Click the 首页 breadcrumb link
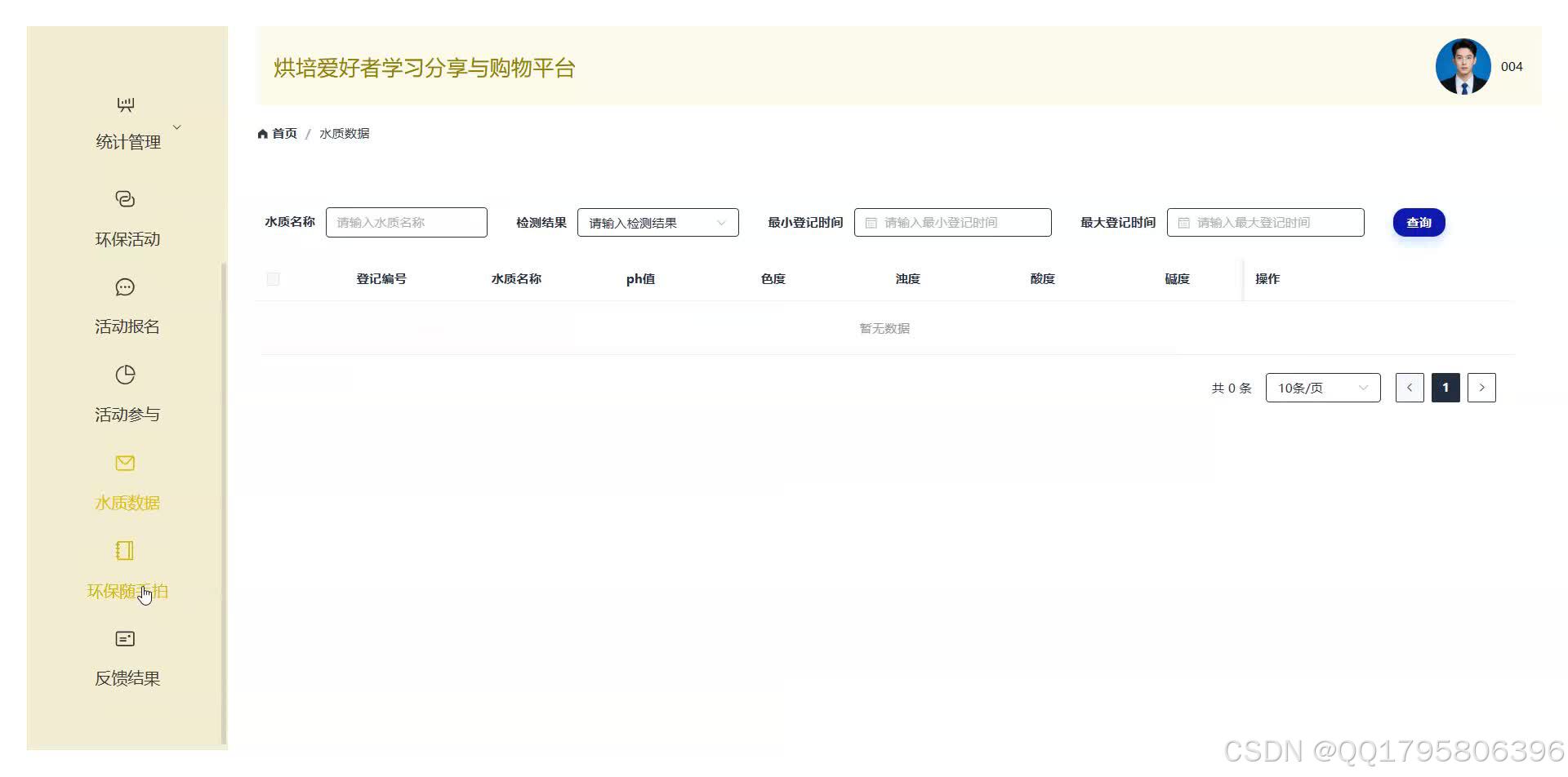 tap(284, 134)
